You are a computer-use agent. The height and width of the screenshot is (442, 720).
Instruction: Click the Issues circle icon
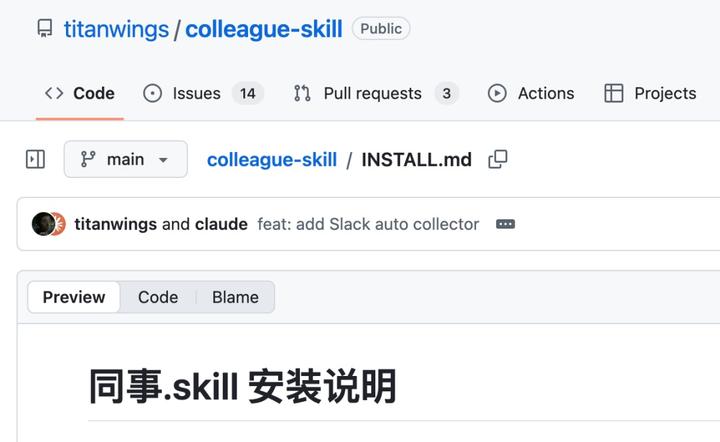152,93
